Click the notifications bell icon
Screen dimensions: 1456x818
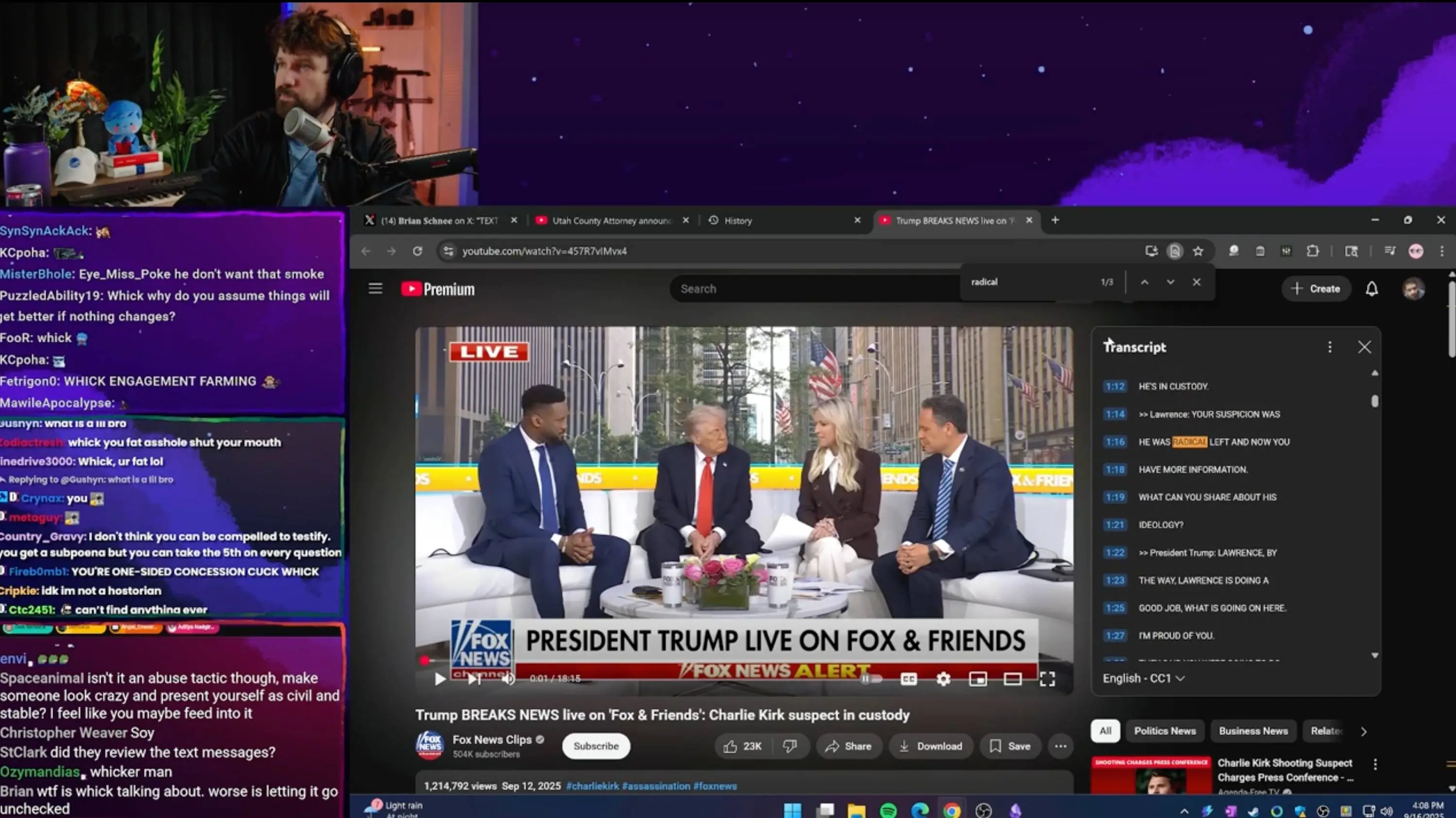coord(1371,289)
